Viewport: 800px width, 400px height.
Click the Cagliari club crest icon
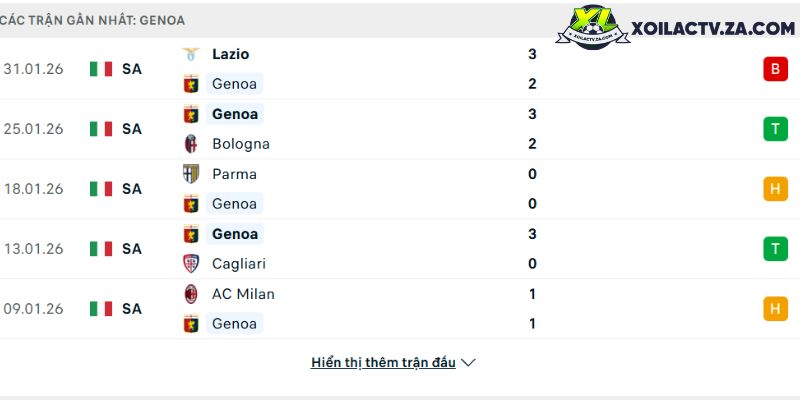click(190, 264)
